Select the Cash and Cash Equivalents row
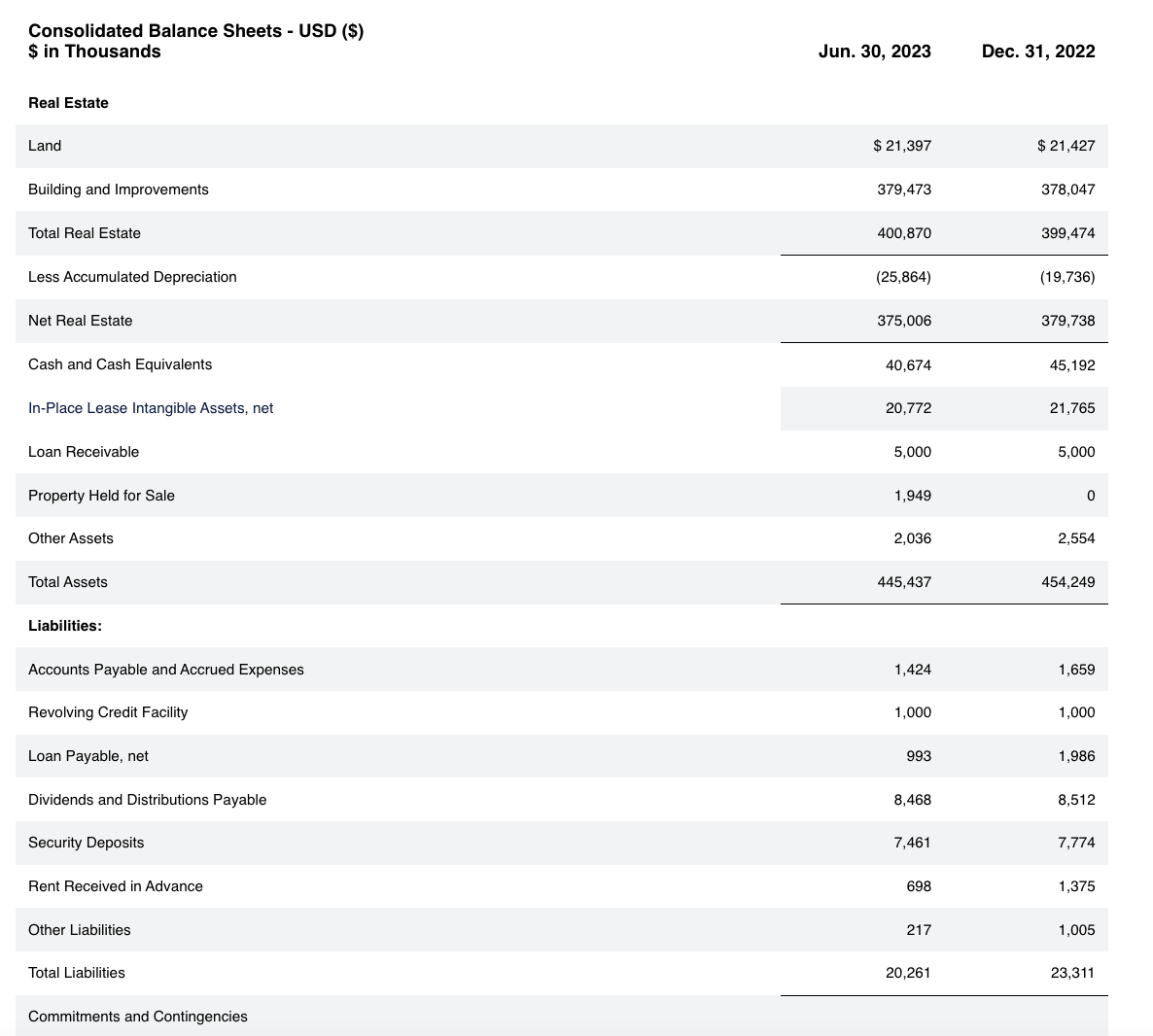1153x1036 pixels. pyautogui.click(x=120, y=364)
